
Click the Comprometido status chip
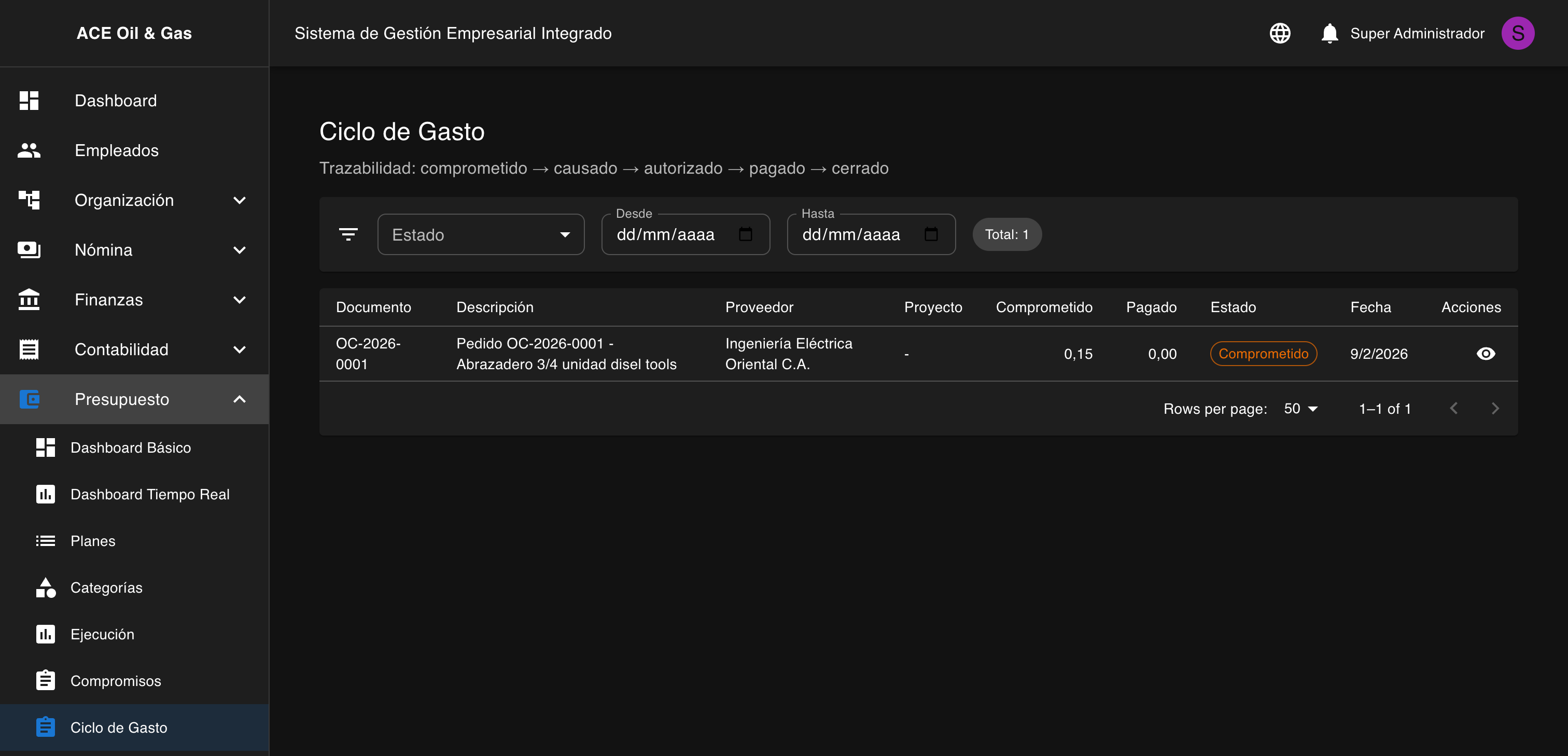1263,354
